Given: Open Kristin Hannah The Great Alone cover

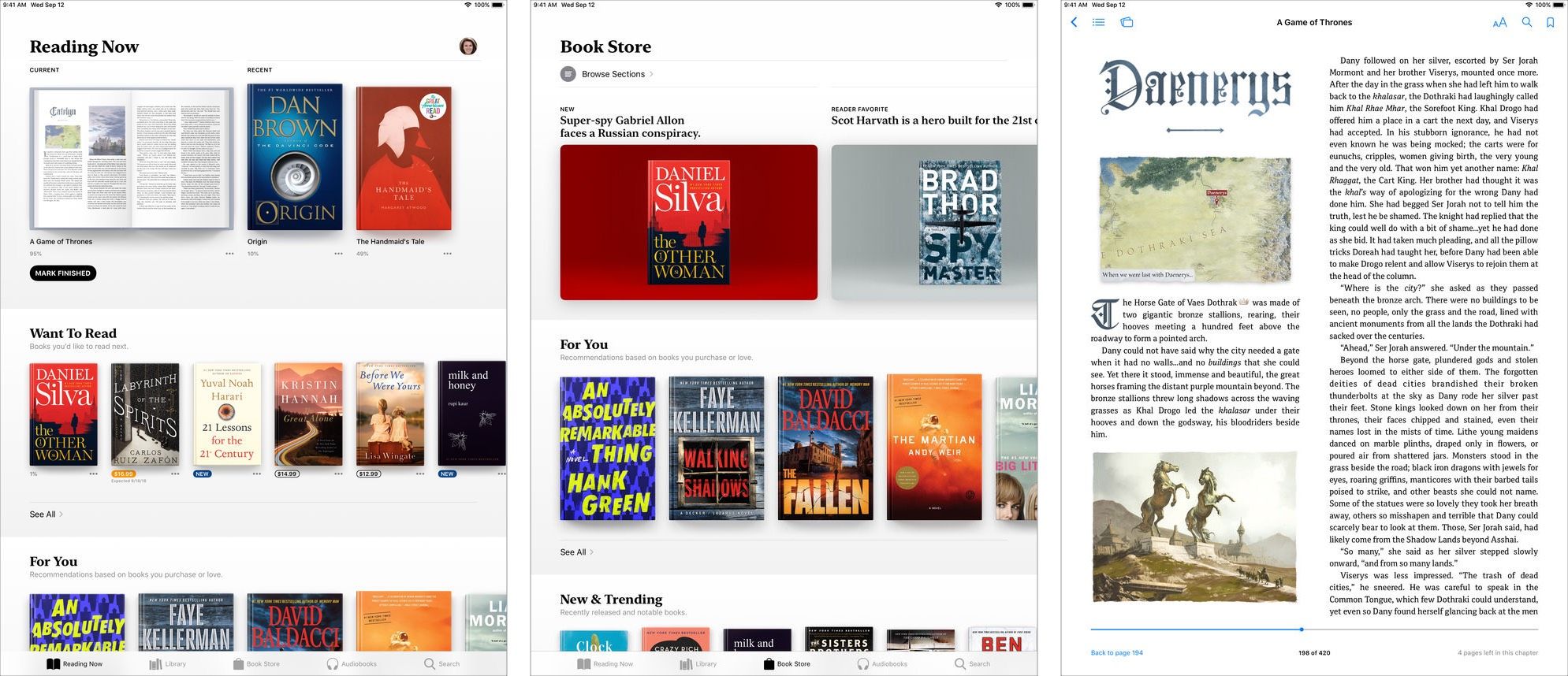Looking at the screenshot, I should pyautogui.click(x=308, y=414).
